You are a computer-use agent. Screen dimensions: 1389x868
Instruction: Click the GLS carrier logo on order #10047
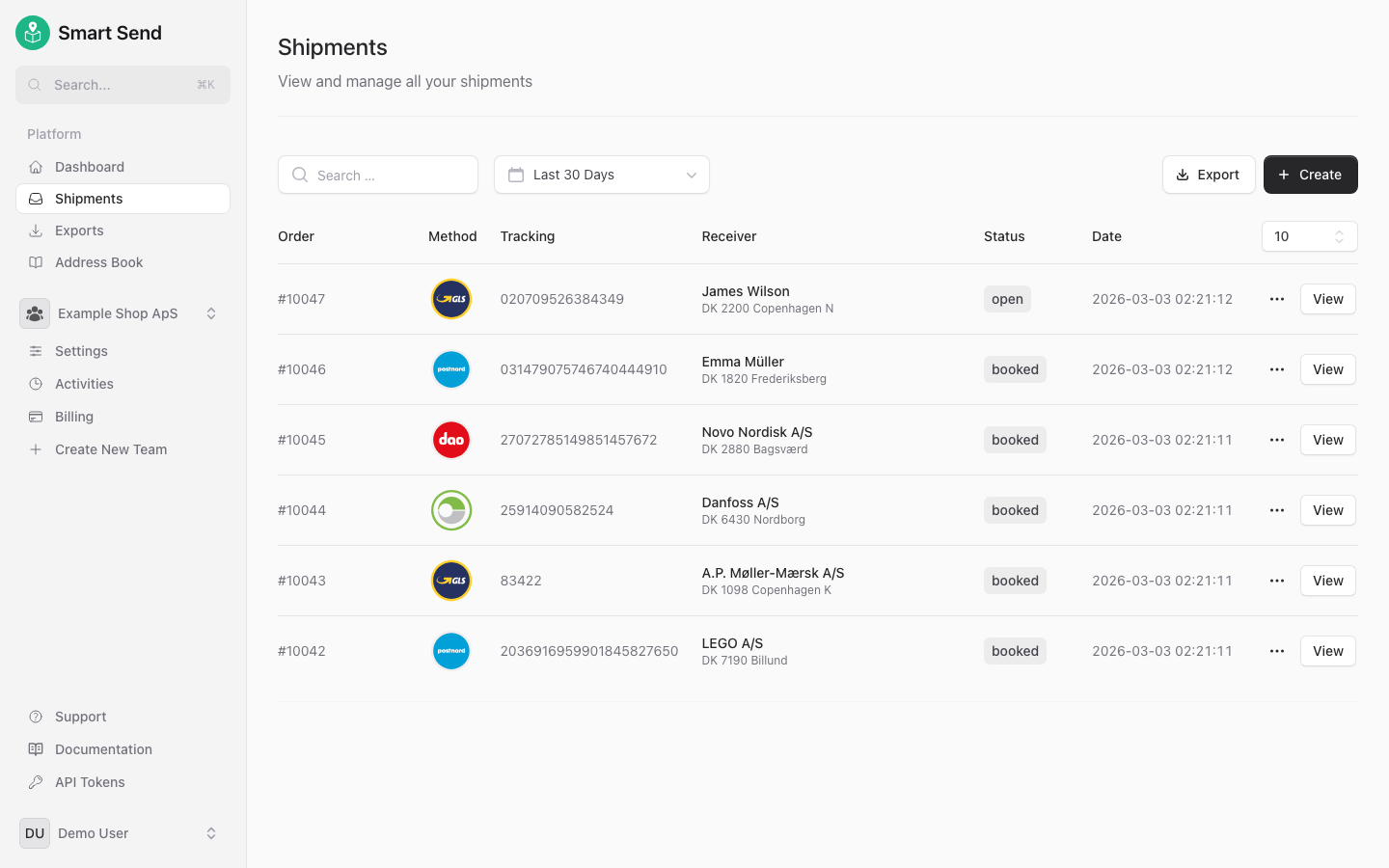pyautogui.click(x=450, y=299)
